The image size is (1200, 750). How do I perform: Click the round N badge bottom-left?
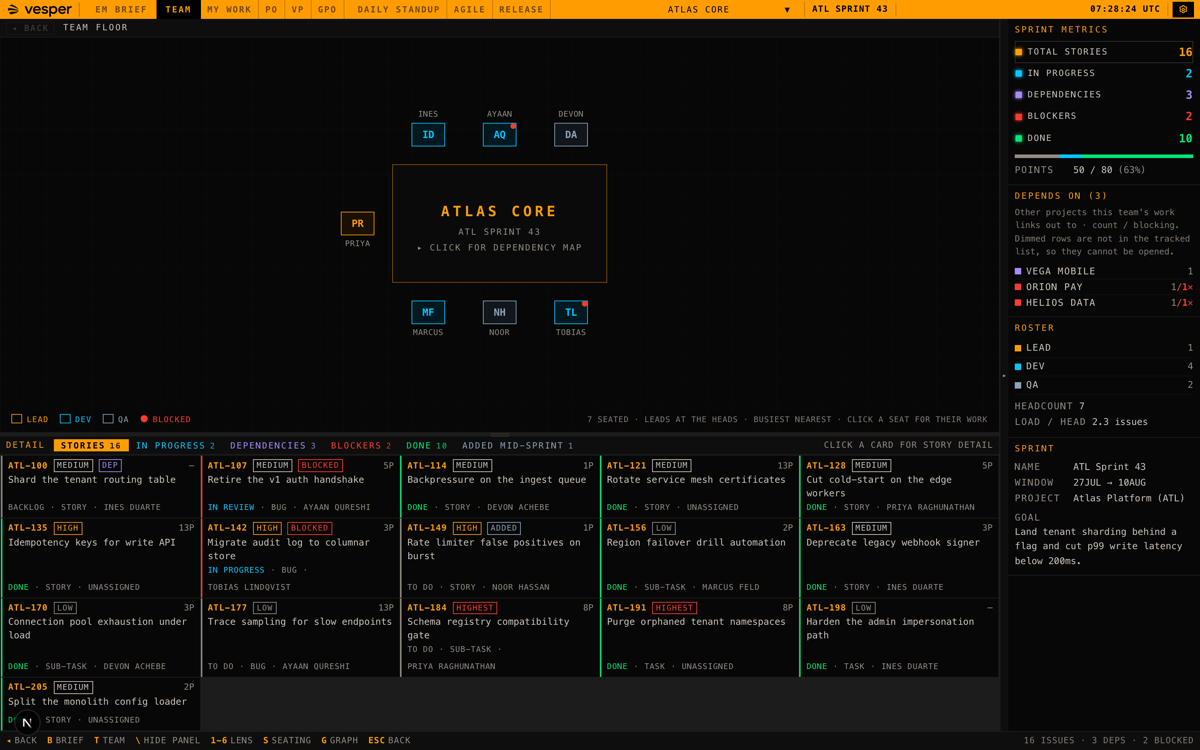pos(27,722)
